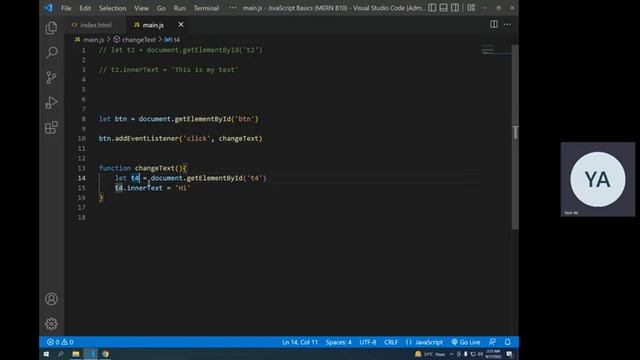This screenshot has height=360, width=640.
Task: Open notifications bell in status bar
Action: (507, 342)
